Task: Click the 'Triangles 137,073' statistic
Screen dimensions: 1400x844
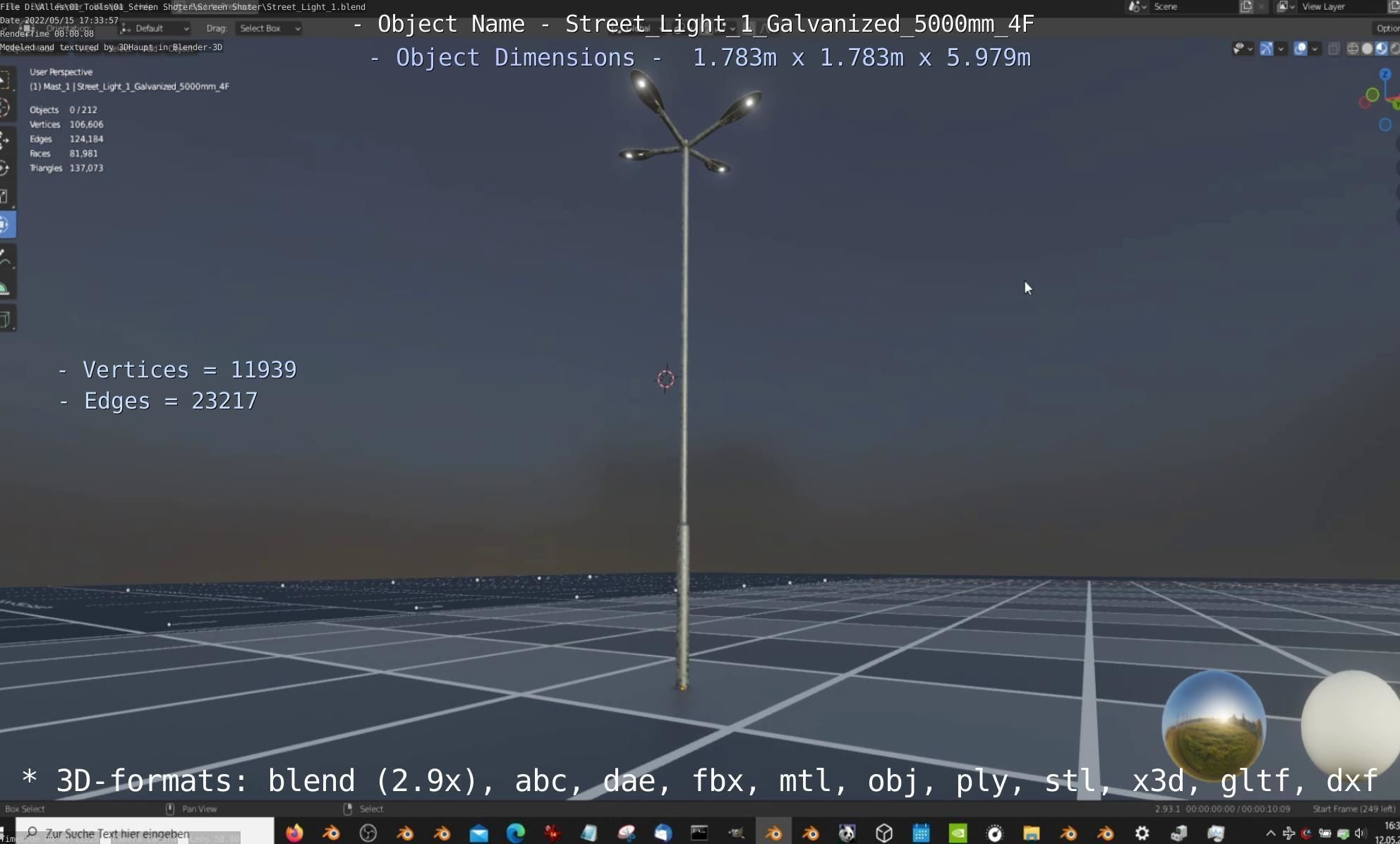Action: 66,168
